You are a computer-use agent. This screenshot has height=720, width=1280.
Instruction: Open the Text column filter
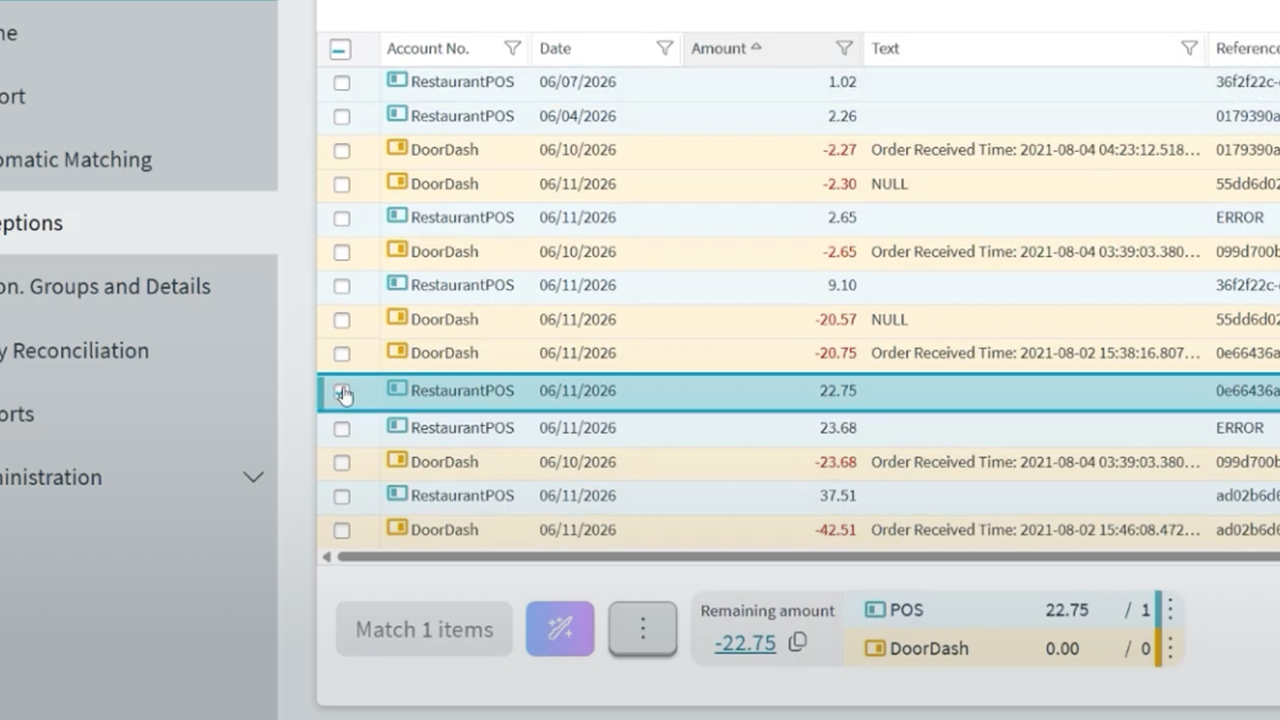click(1189, 48)
